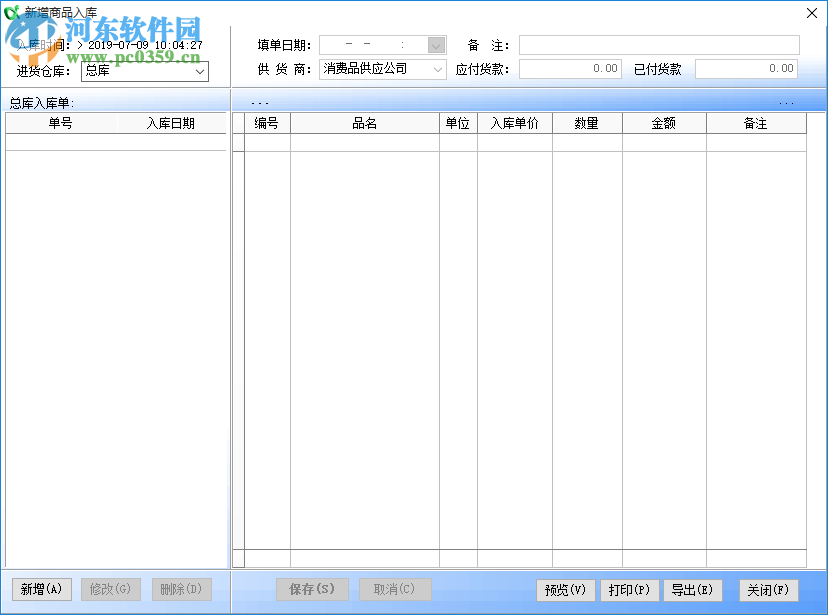The image size is (828, 615).
Task: Open the 进货仓库 warehouse dropdown
Action: click(x=198, y=71)
